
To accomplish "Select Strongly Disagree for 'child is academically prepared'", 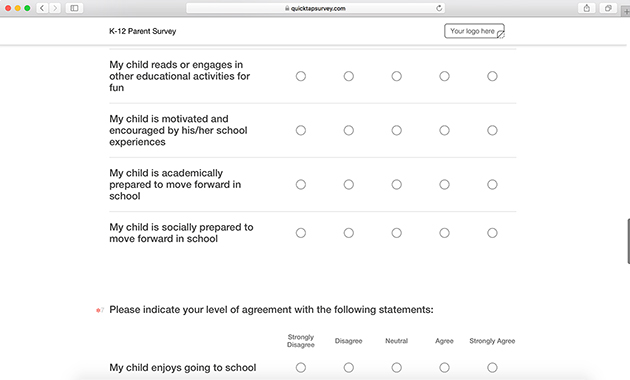I will pyautogui.click(x=301, y=184).
